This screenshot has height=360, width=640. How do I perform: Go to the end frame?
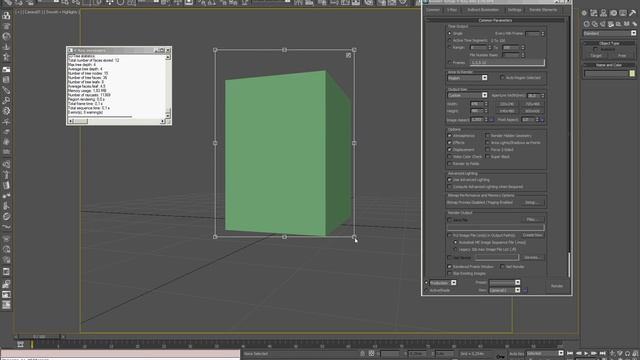coord(602,353)
